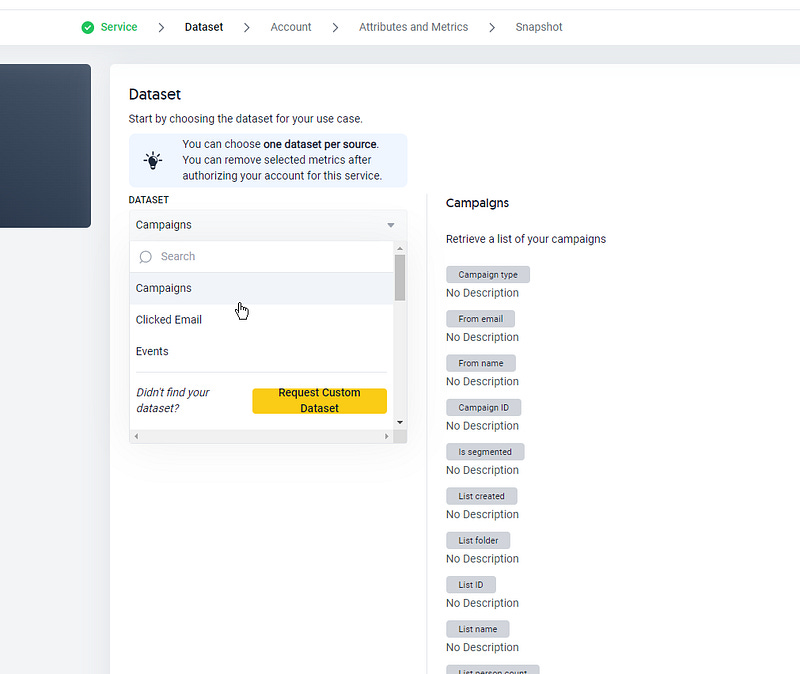This screenshot has width=800, height=674.
Task: Click the vertical scrollbar thumb in dropdown
Action: point(400,278)
